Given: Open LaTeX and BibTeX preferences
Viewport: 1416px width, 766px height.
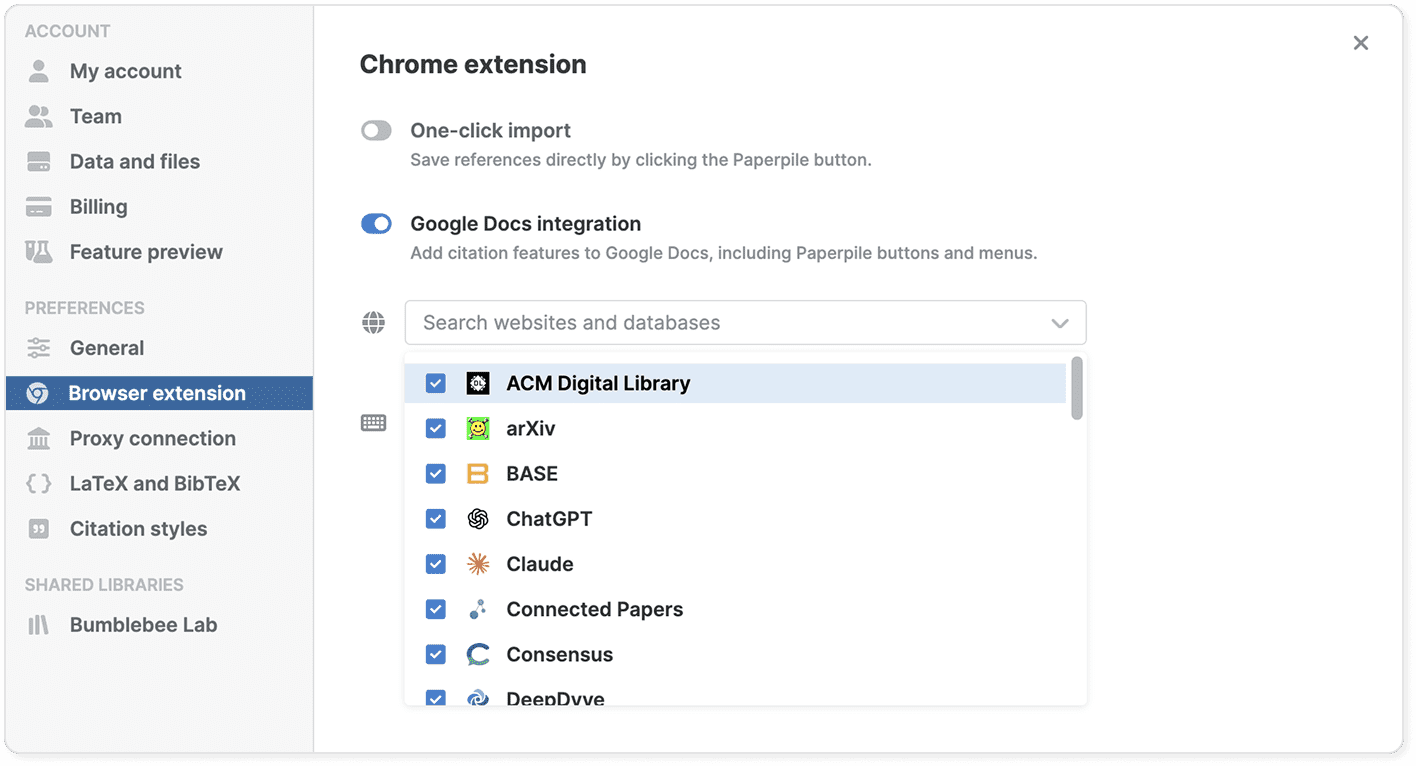Looking at the screenshot, I should [155, 484].
